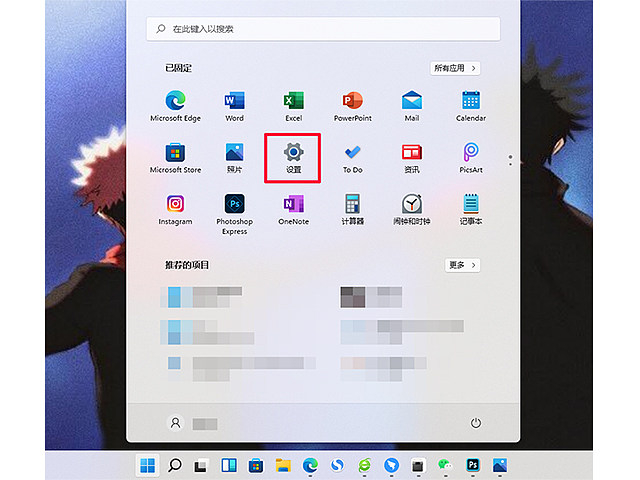Open the Calendar app
The image size is (640, 480).
click(x=471, y=106)
